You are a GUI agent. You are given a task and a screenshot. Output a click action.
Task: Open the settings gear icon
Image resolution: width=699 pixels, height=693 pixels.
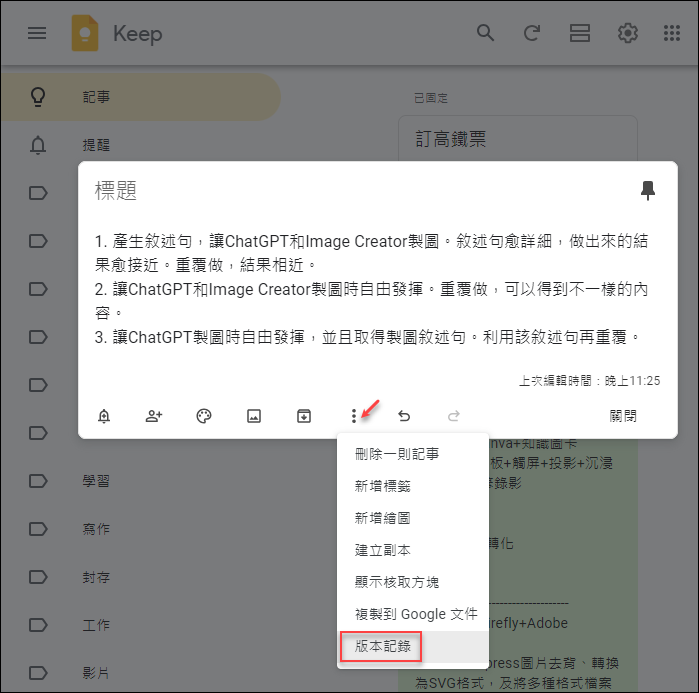pos(627,33)
